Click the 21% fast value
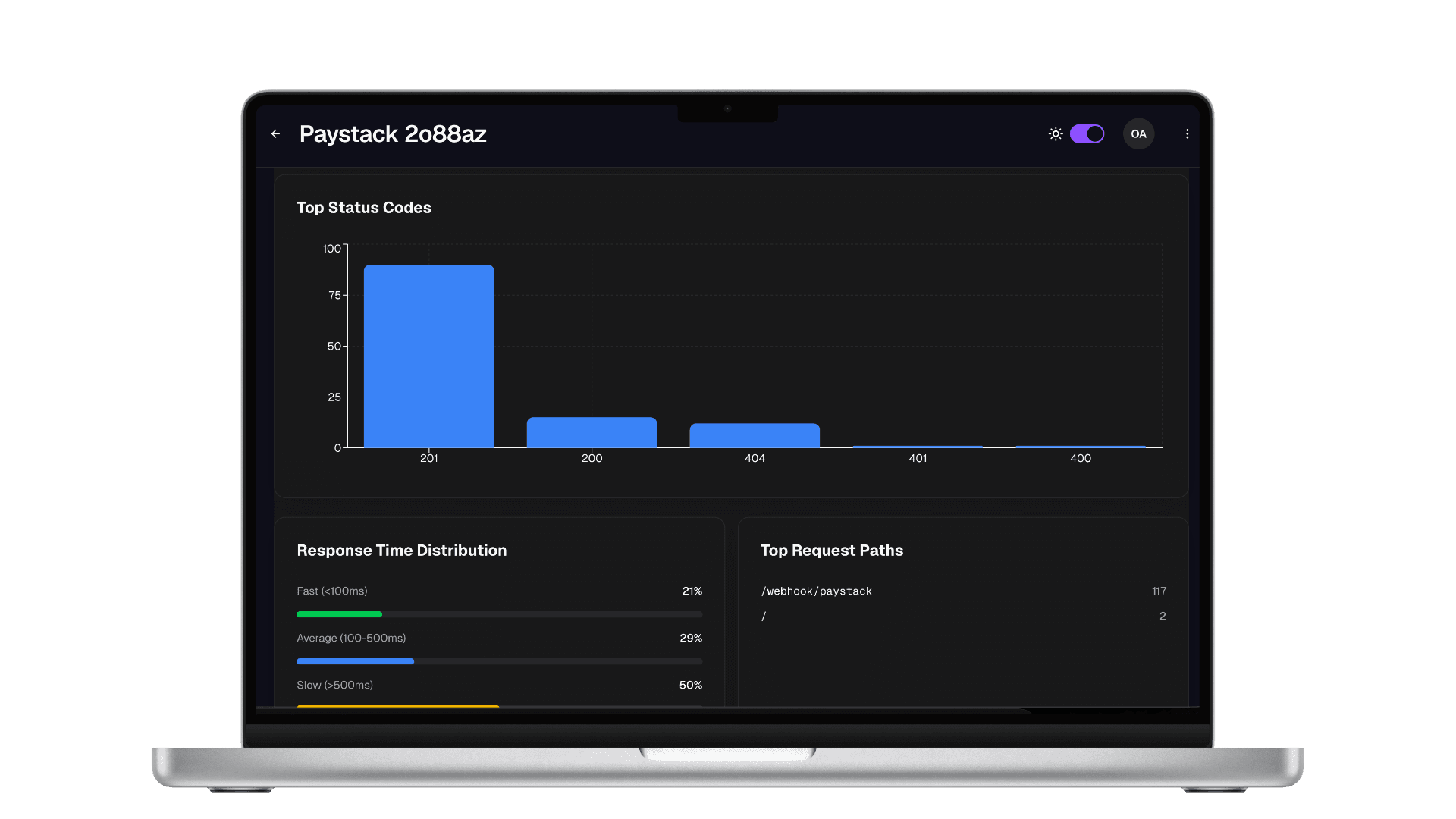Viewport: 1456px width, 819px height. (692, 591)
